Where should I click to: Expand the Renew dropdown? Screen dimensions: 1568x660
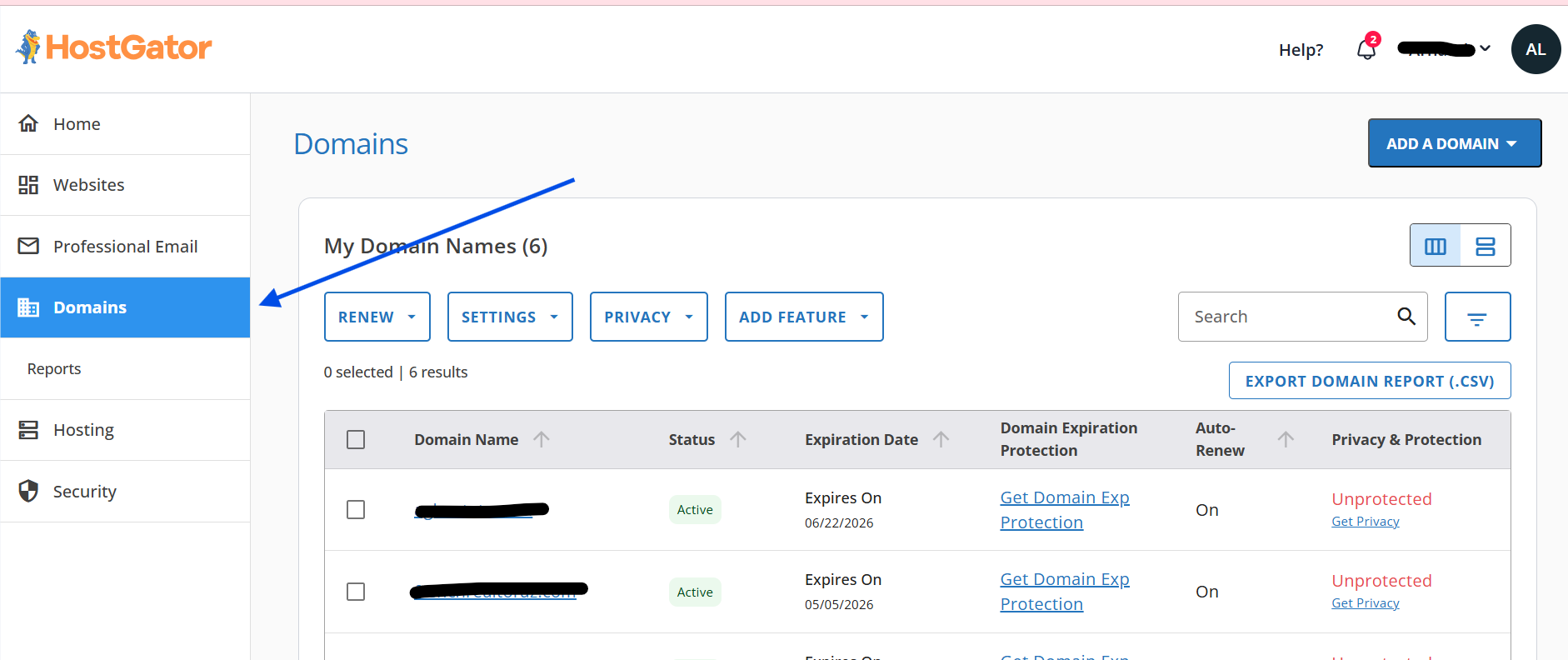(x=377, y=317)
